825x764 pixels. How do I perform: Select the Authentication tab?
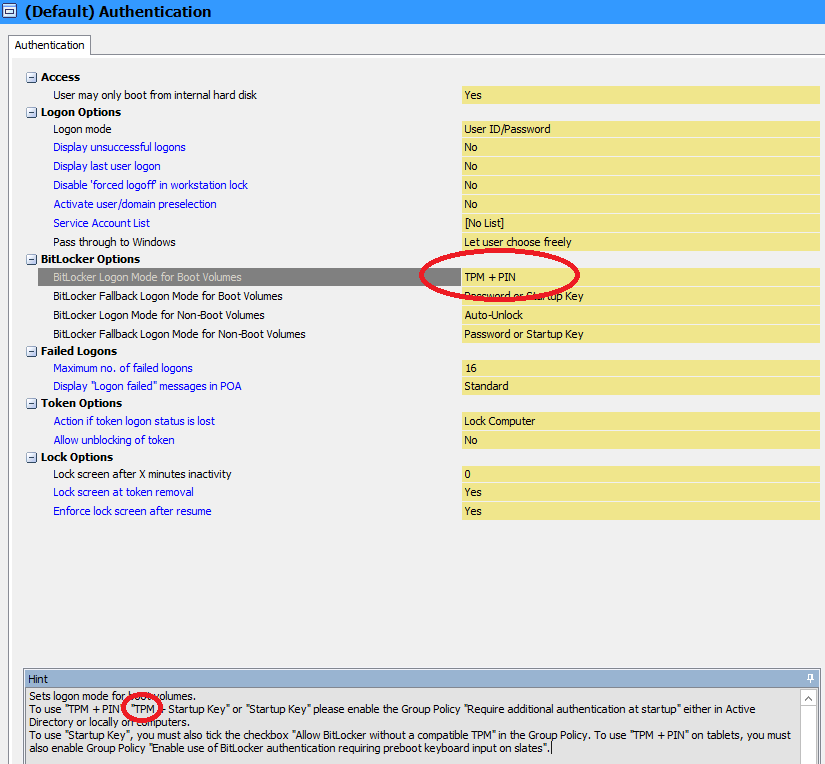49,45
